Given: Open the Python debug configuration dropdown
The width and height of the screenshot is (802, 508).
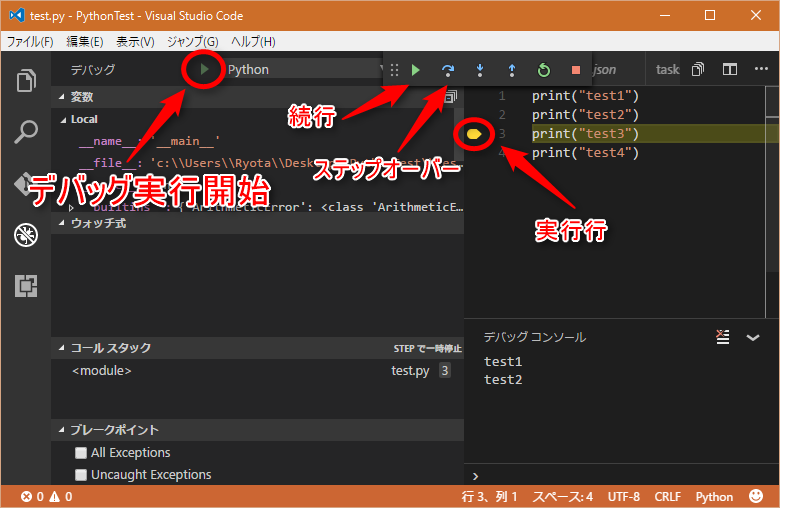Looking at the screenshot, I should coord(304,70).
